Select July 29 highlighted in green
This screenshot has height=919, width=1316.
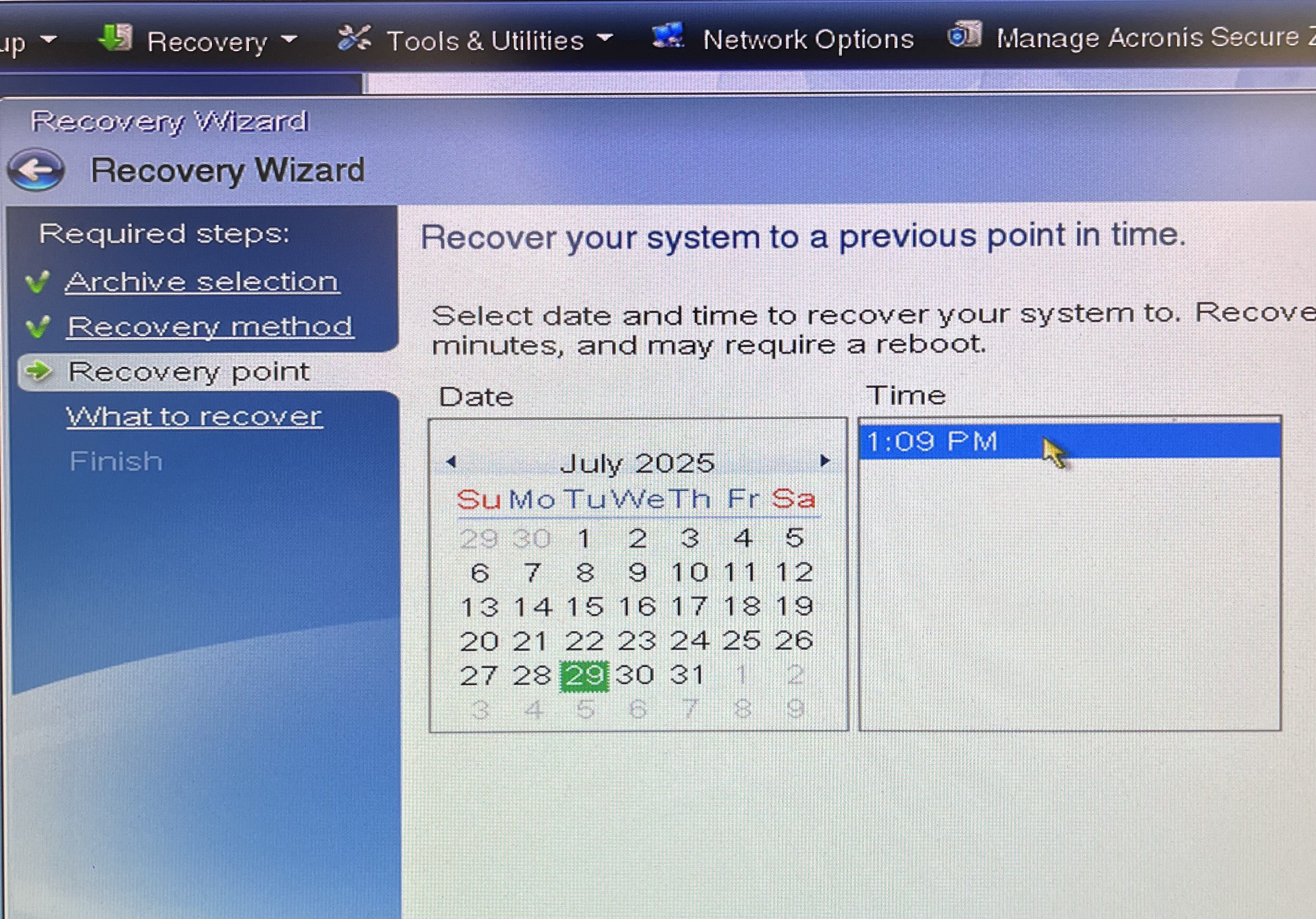(584, 676)
